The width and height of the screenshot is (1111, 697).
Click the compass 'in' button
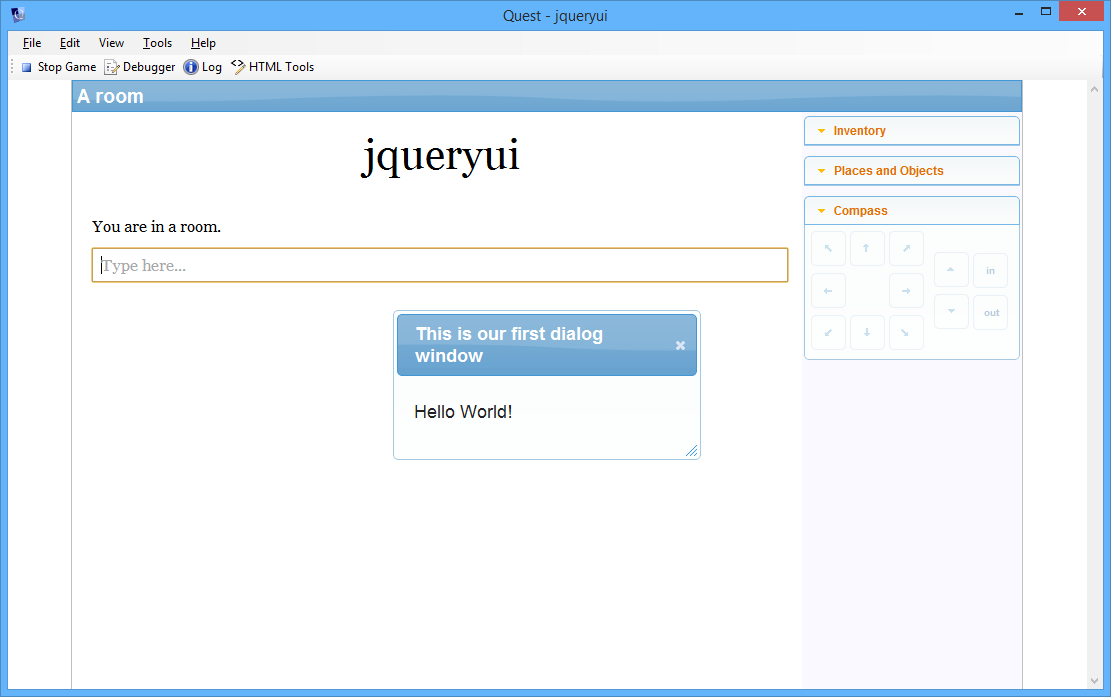990,271
